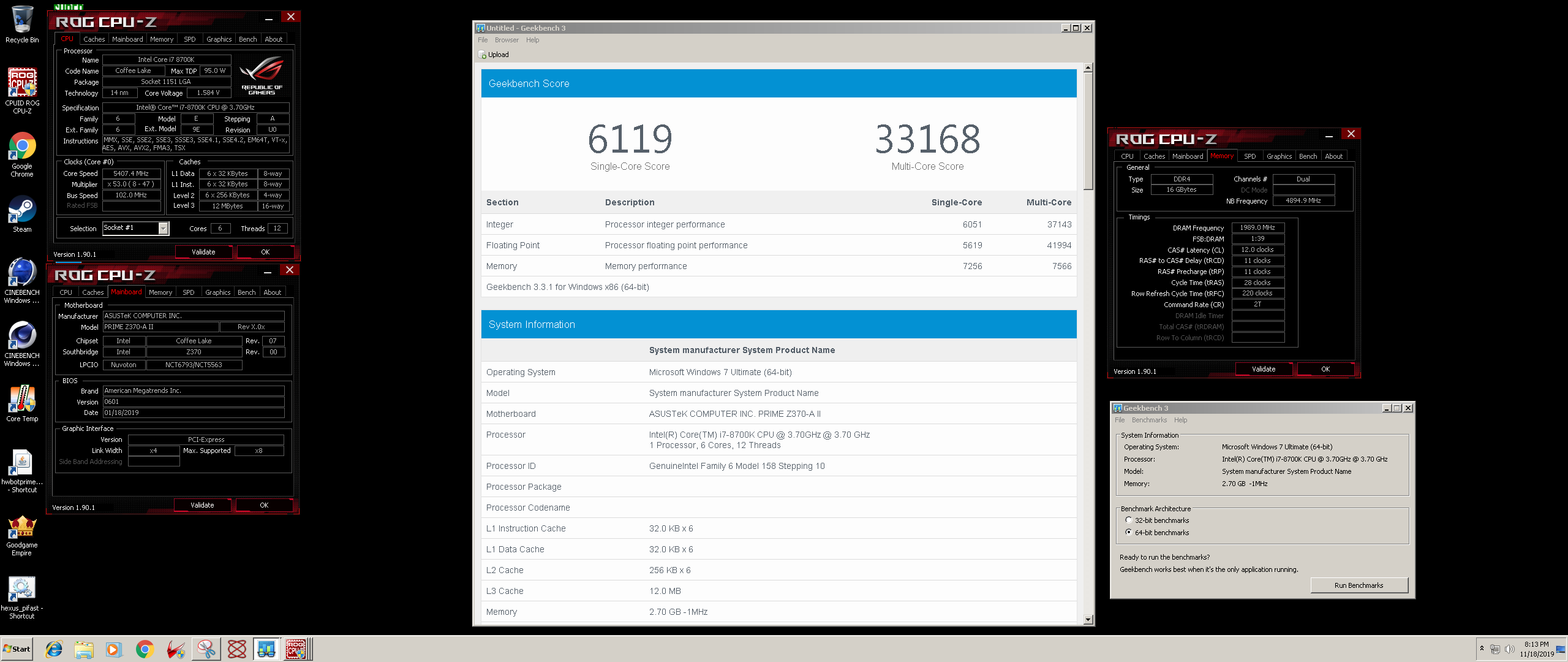This screenshot has height=662, width=1568.
Task: Open the hwbotprime shortcut icon
Action: point(22,471)
